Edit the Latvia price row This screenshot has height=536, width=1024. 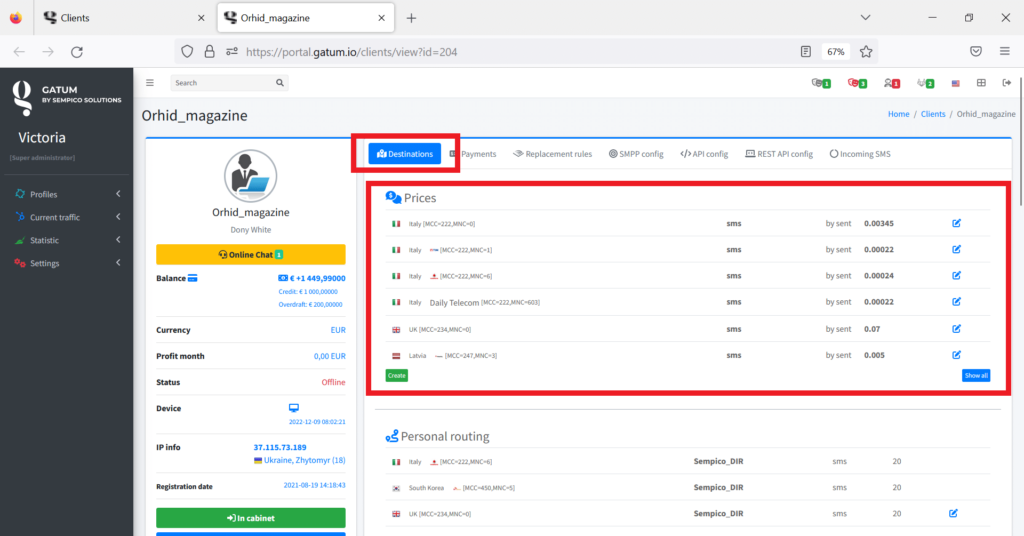click(956, 355)
